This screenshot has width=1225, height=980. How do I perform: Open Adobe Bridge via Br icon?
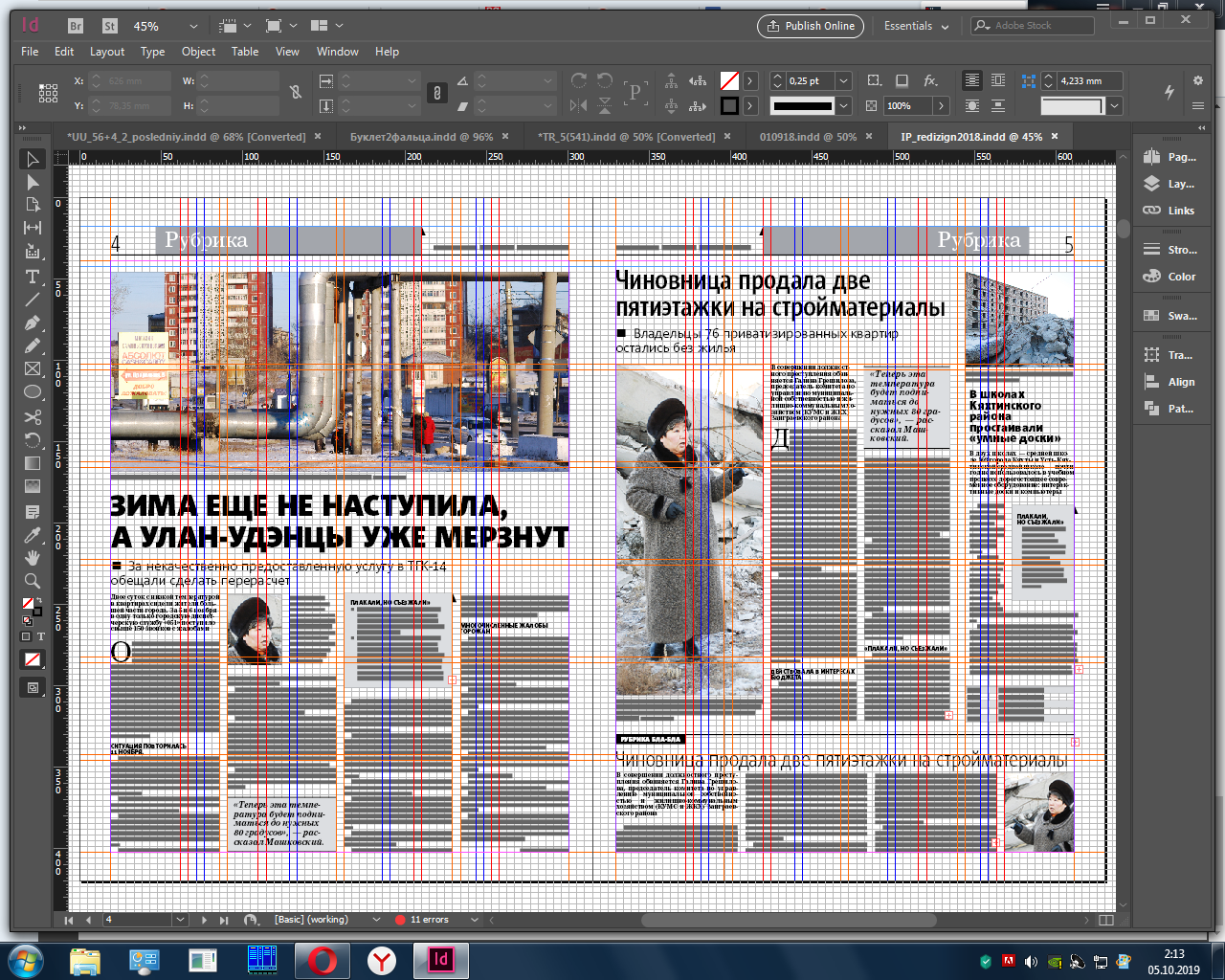[77, 26]
